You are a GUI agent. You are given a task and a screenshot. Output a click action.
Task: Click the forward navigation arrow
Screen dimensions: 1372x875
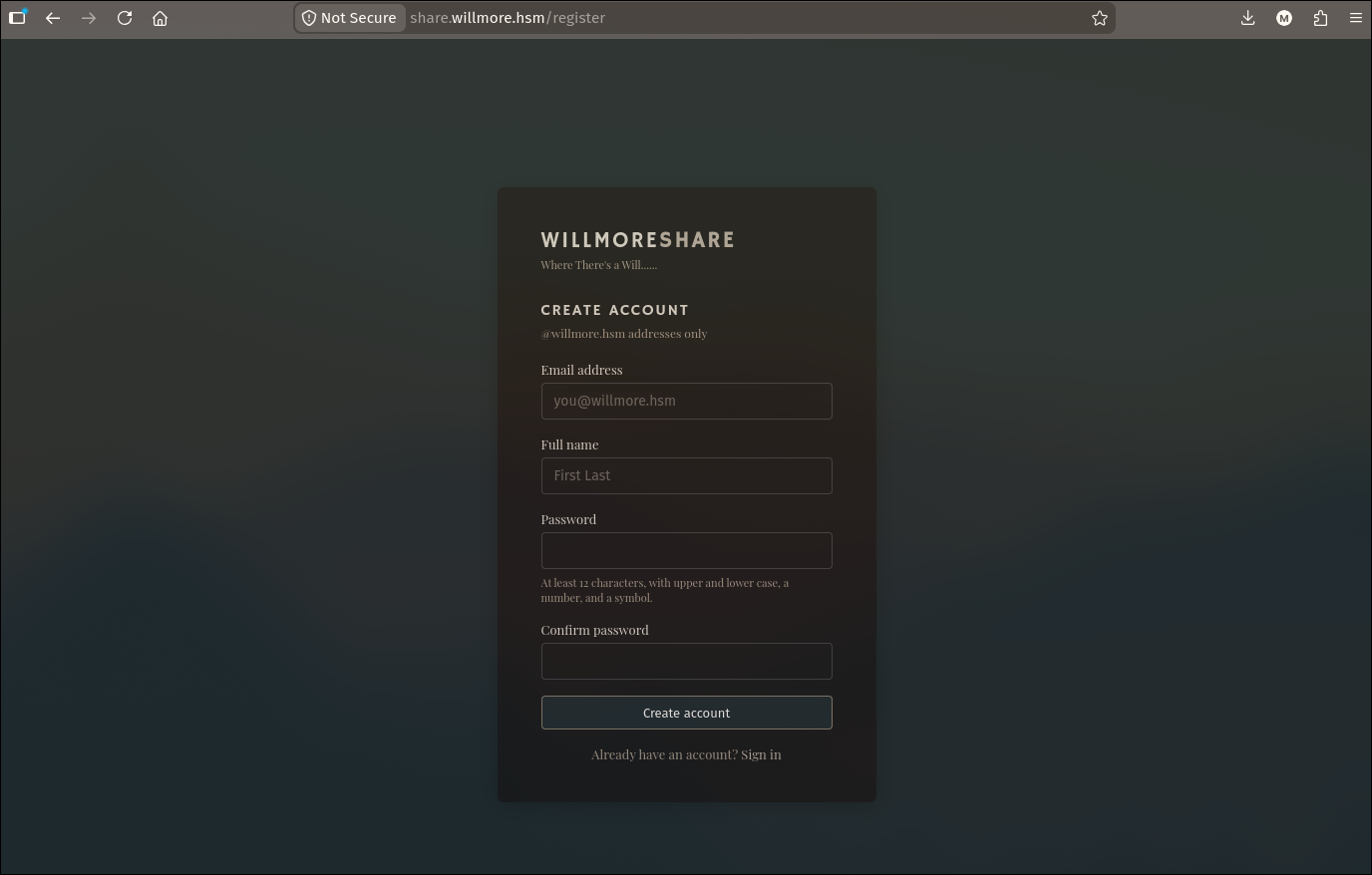(89, 18)
